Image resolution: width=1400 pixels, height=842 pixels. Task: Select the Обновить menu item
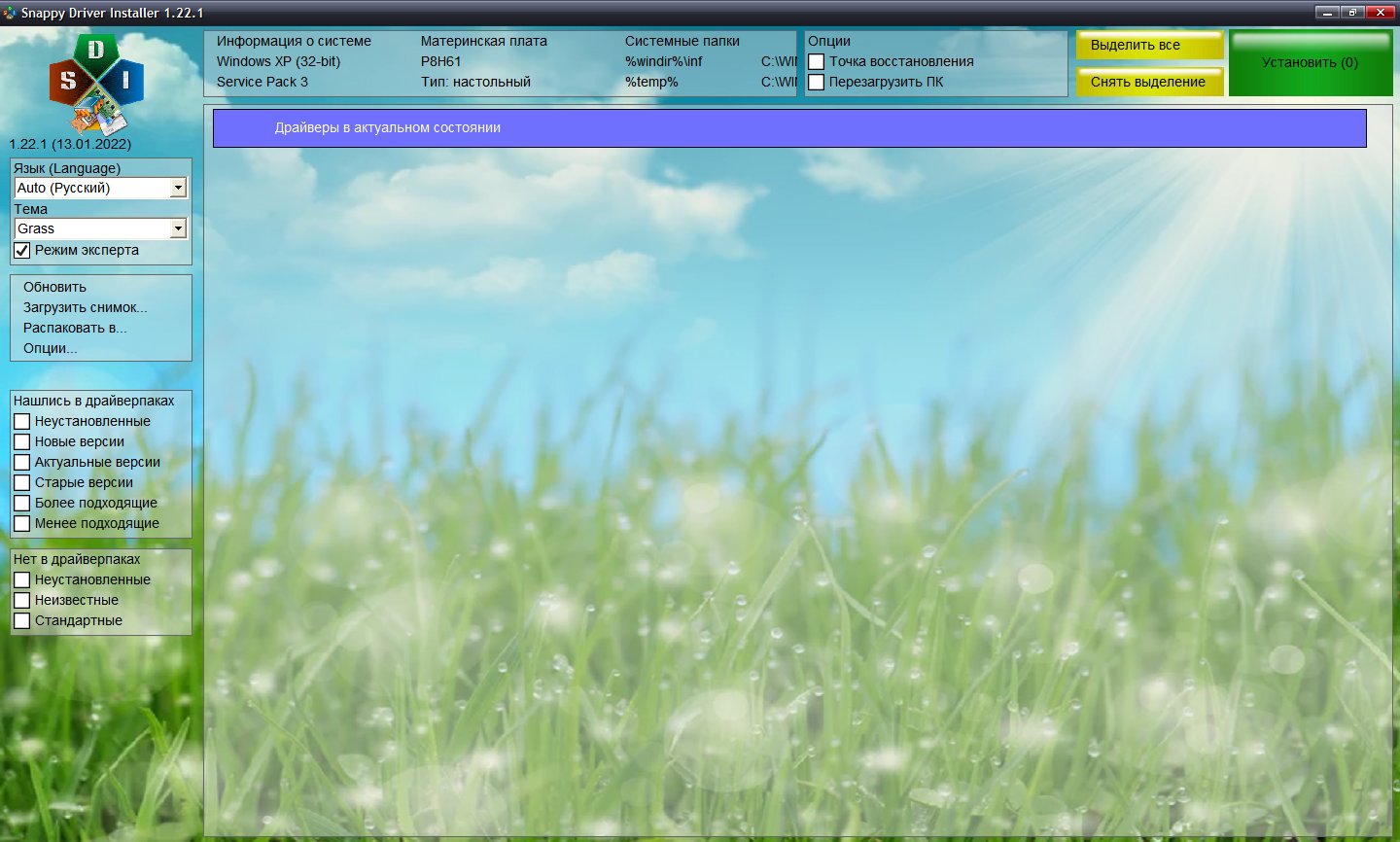pyautogui.click(x=55, y=288)
